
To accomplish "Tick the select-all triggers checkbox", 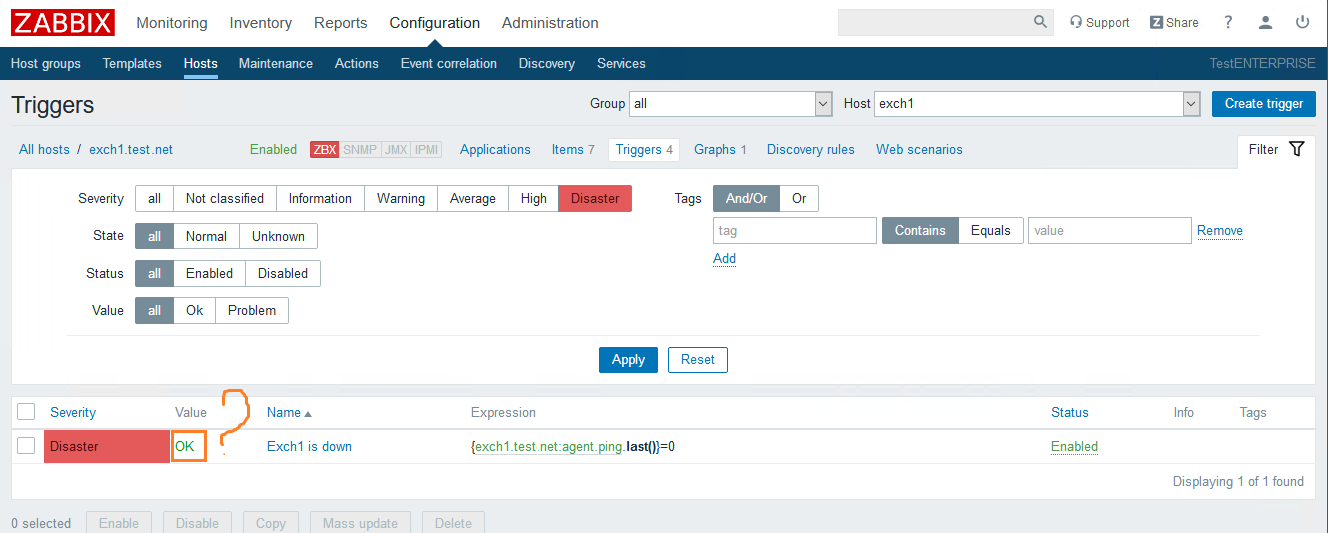I will coord(26,412).
